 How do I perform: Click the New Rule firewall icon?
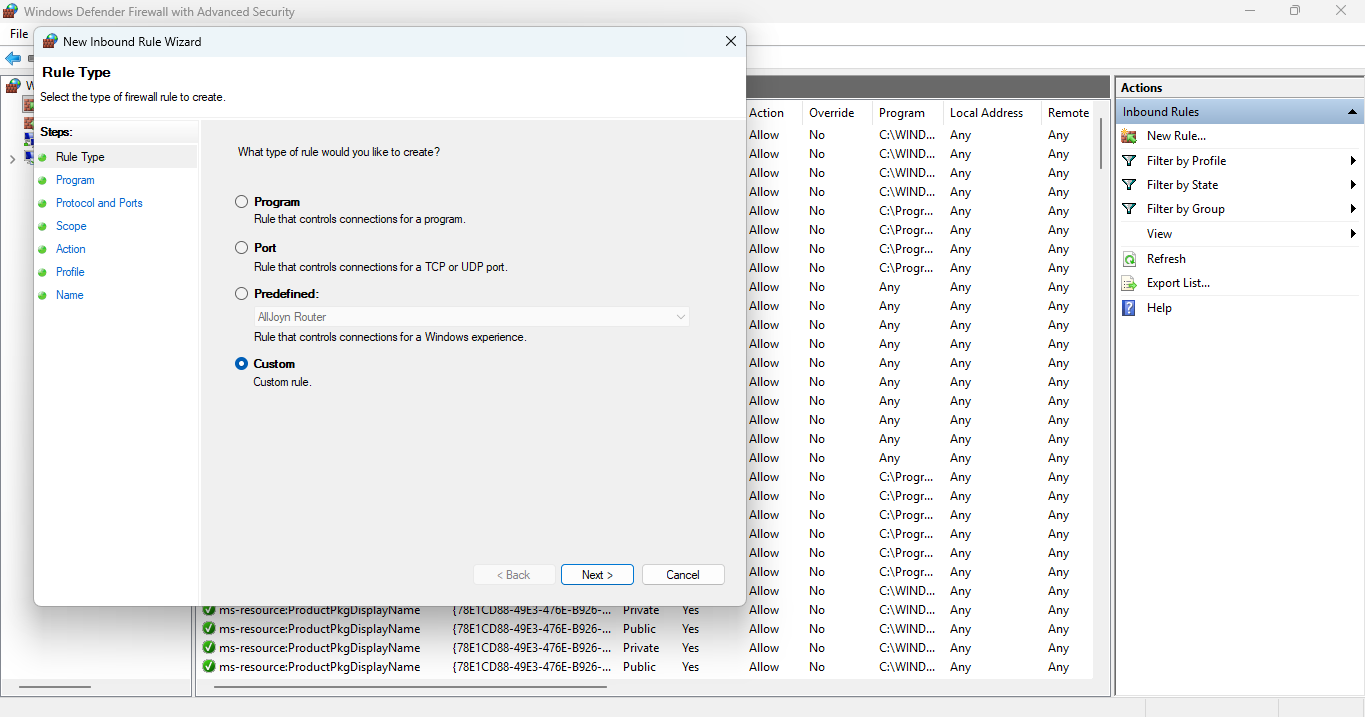[1129, 136]
